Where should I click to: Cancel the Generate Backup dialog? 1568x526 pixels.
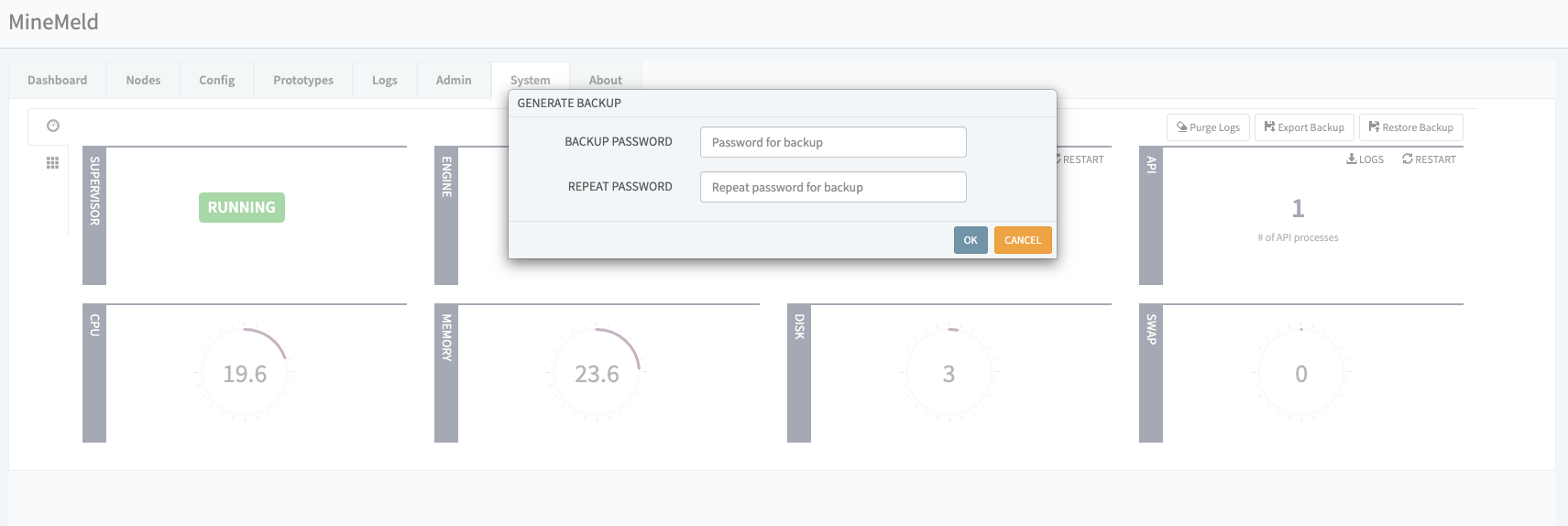point(1022,240)
